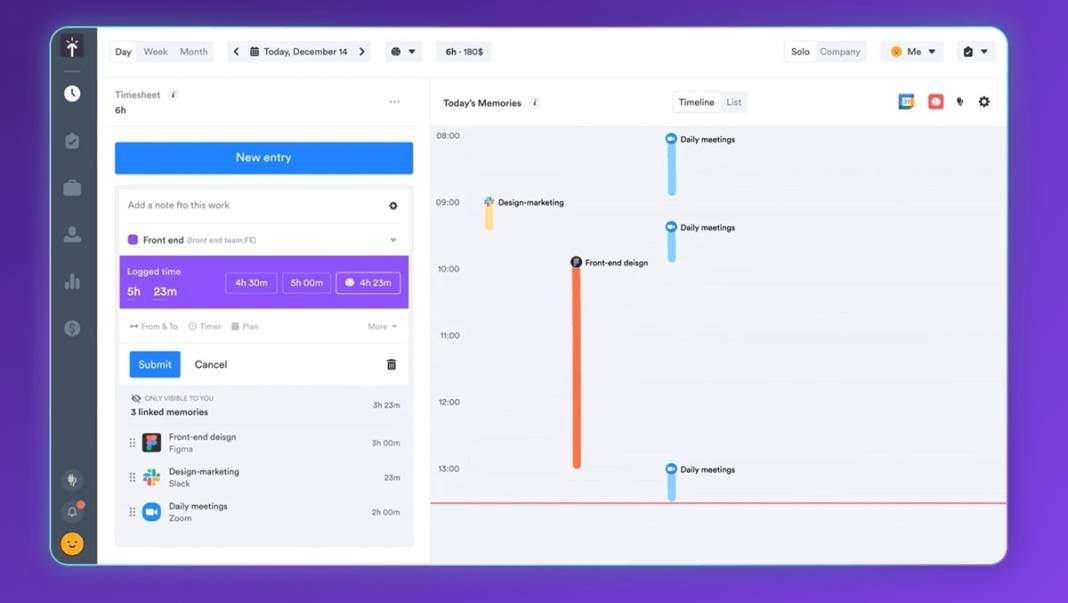
Task: Select the 4h 30m logged time option
Action: pos(251,283)
